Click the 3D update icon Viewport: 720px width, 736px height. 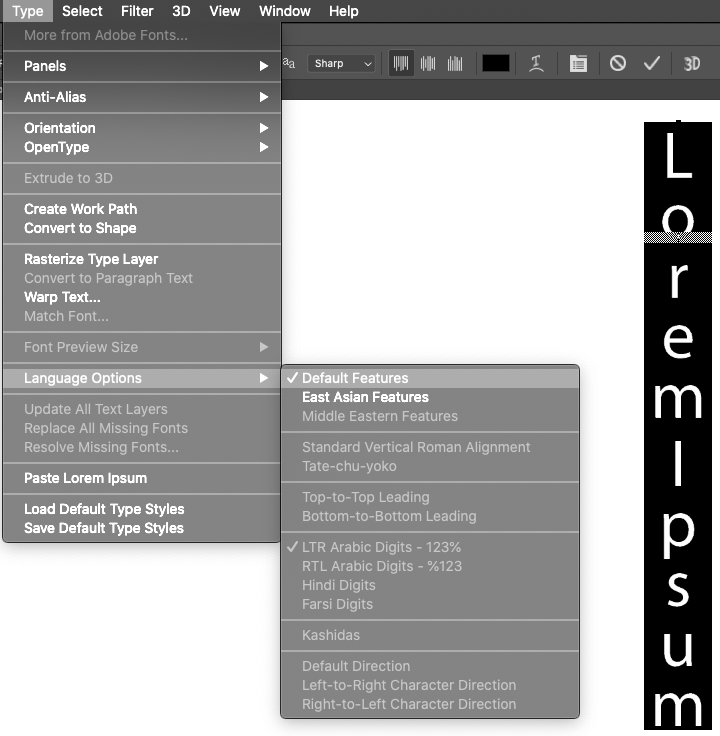692,63
